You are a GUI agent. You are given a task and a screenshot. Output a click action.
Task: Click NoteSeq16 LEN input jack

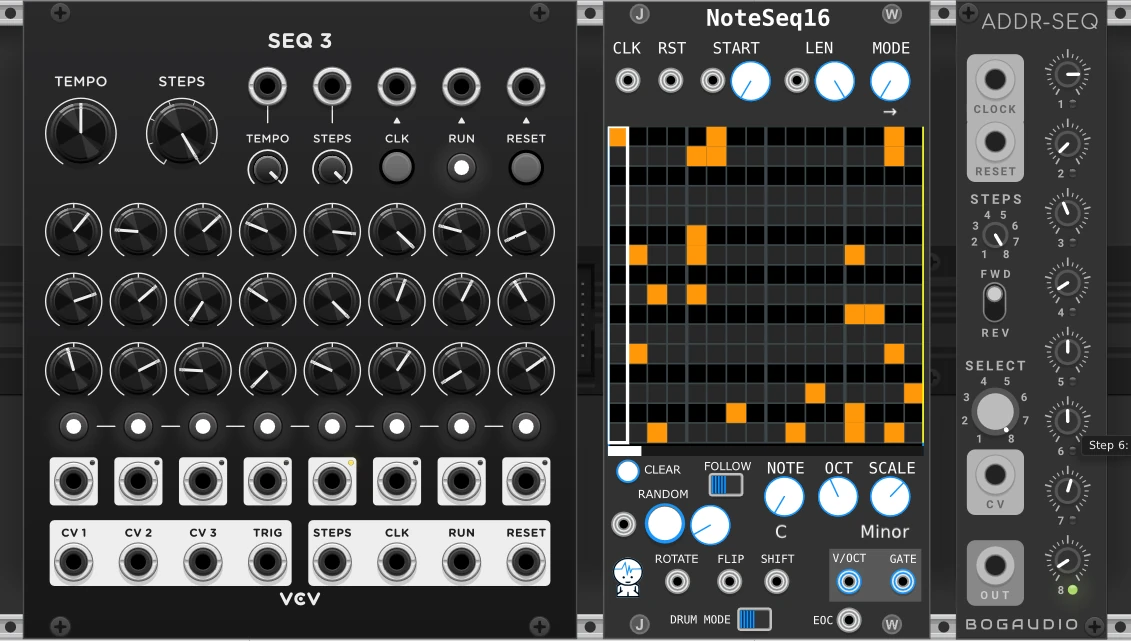[797, 80]
